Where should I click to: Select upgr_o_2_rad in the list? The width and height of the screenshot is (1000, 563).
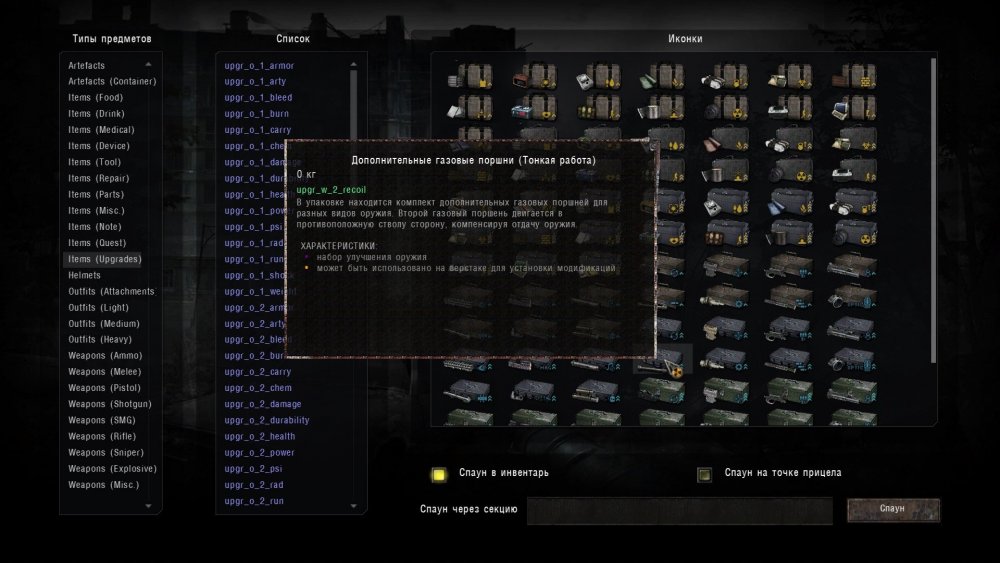(x=254, y=485)
